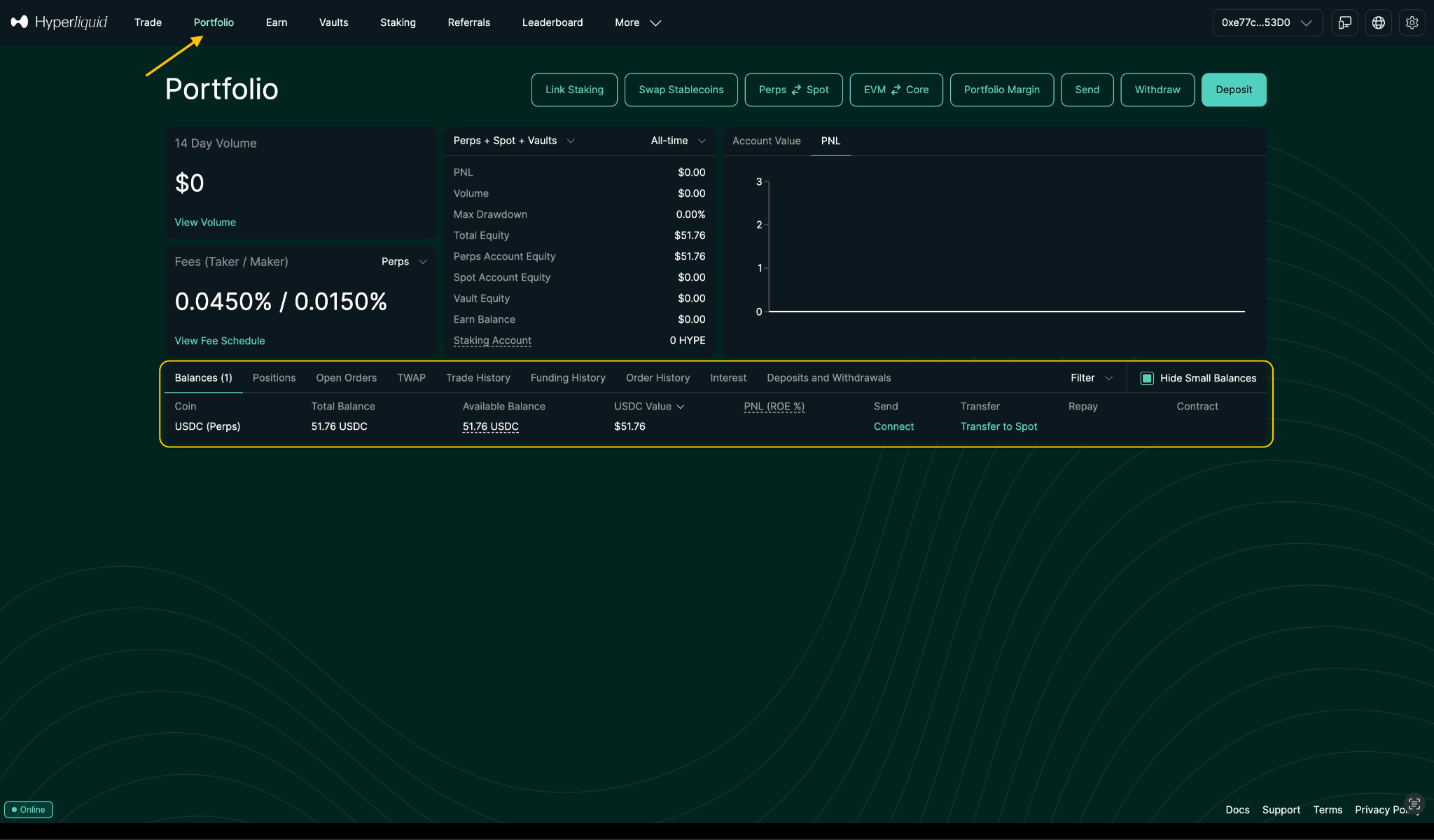Click Transfer to Spot link
The height and width of the screenshot is (840, 1434).
998,426
